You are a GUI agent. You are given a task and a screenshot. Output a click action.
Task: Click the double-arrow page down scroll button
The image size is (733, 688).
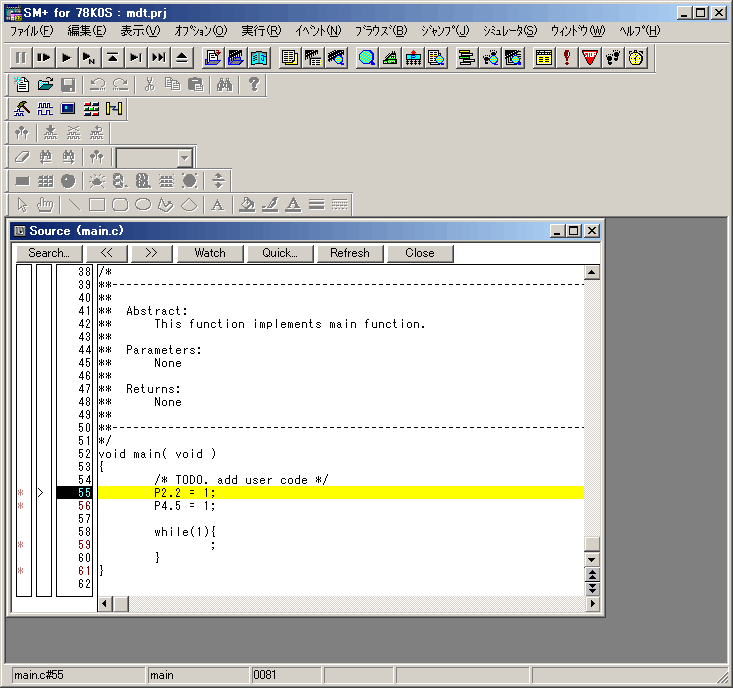click(x=592, y=588)
